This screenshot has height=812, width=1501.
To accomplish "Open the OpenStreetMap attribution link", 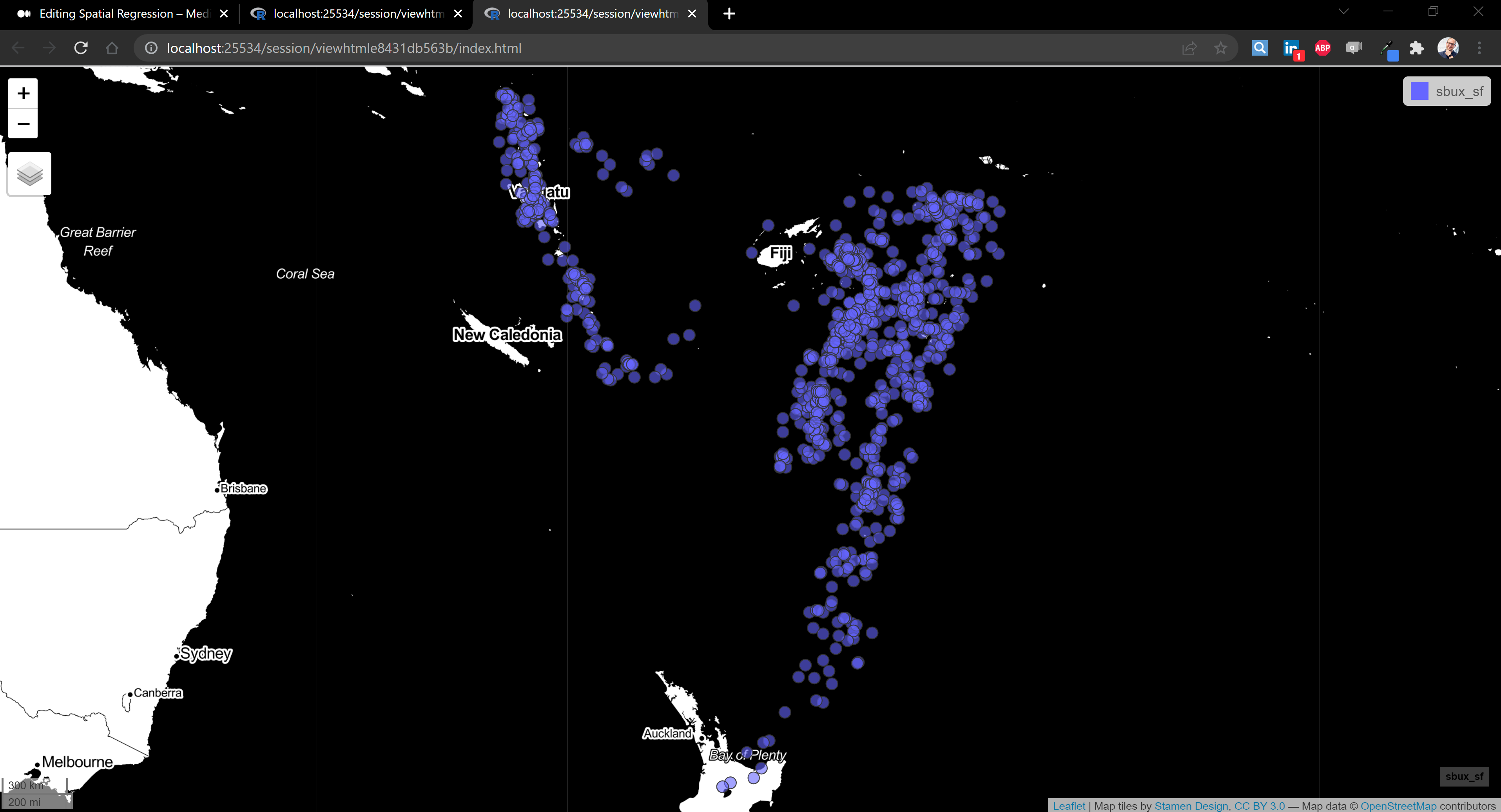I will 1398,806.
